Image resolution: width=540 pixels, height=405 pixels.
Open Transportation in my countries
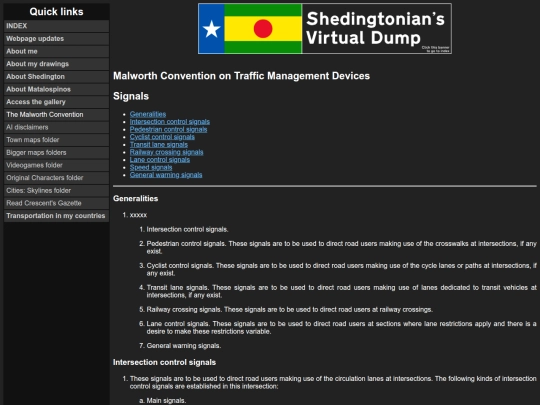(x=56, y=216)
